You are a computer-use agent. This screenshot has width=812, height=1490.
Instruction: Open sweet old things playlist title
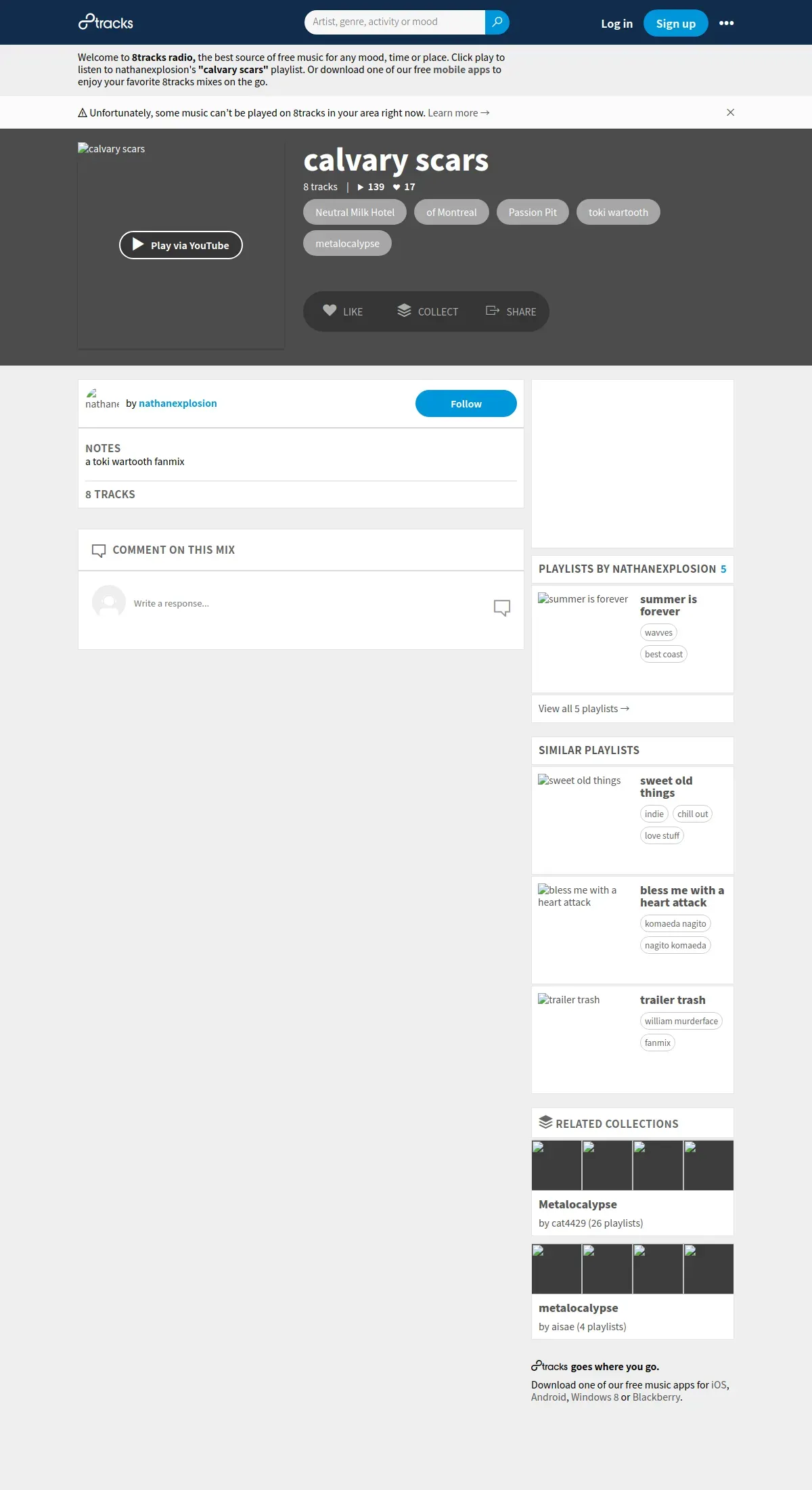click(x=667, y=787)
